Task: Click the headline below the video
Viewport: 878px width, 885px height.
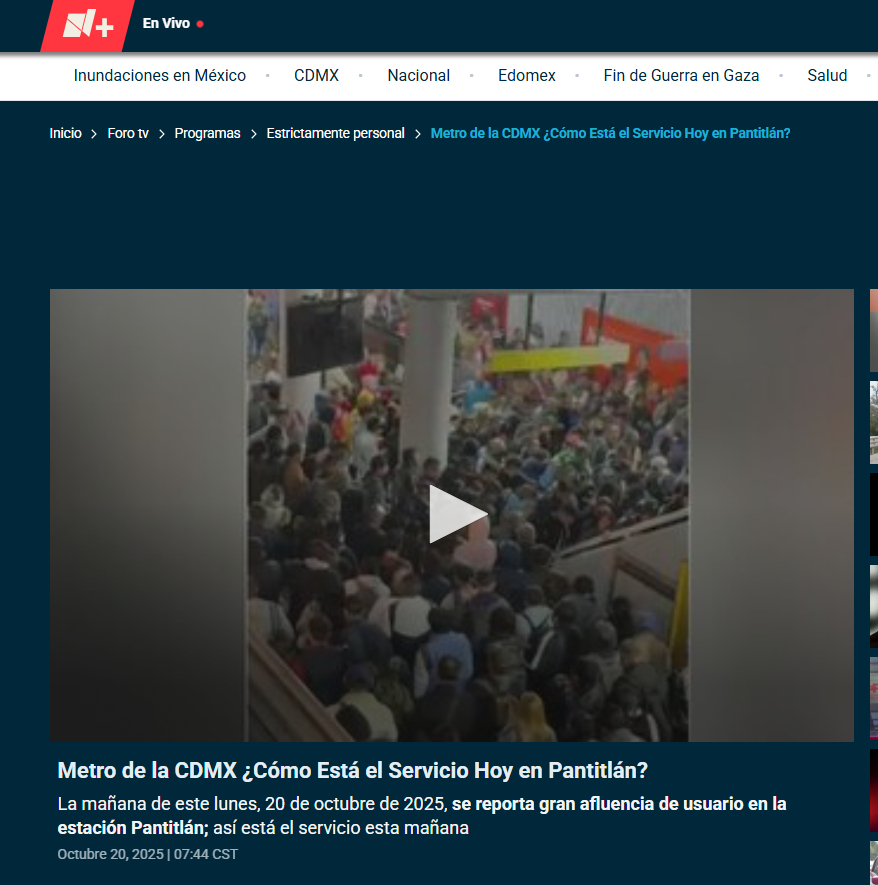Action: click(x=353, y=771)
